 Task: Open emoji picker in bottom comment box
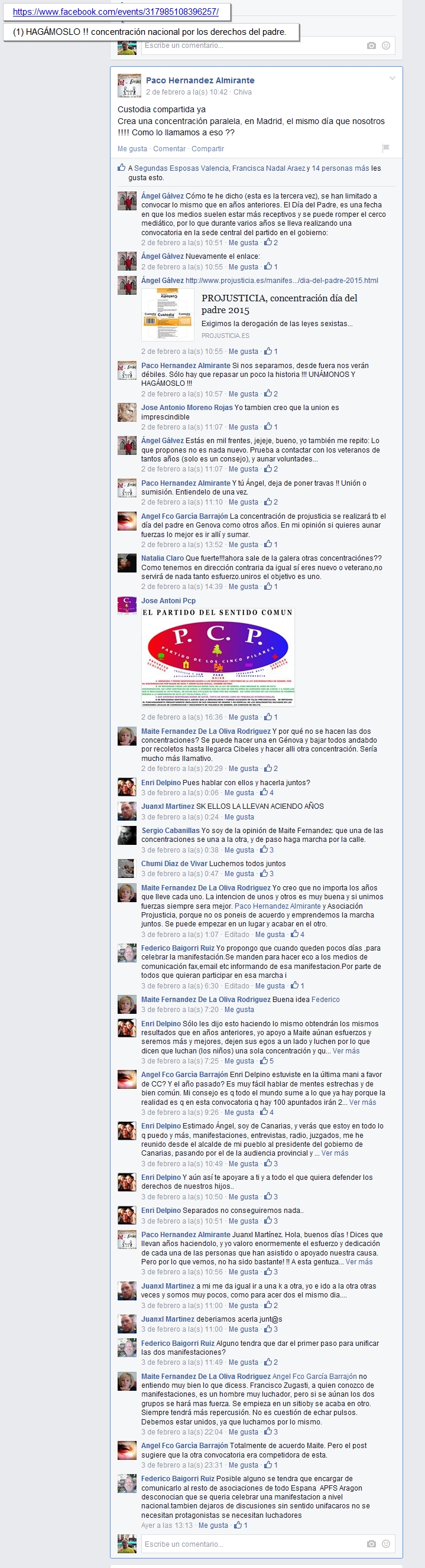pos(386,1544)
